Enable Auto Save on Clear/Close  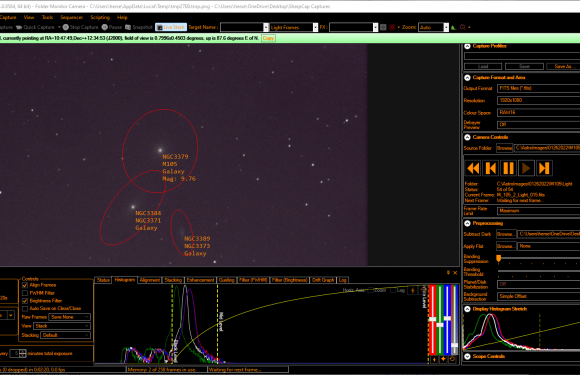(25, 308)
